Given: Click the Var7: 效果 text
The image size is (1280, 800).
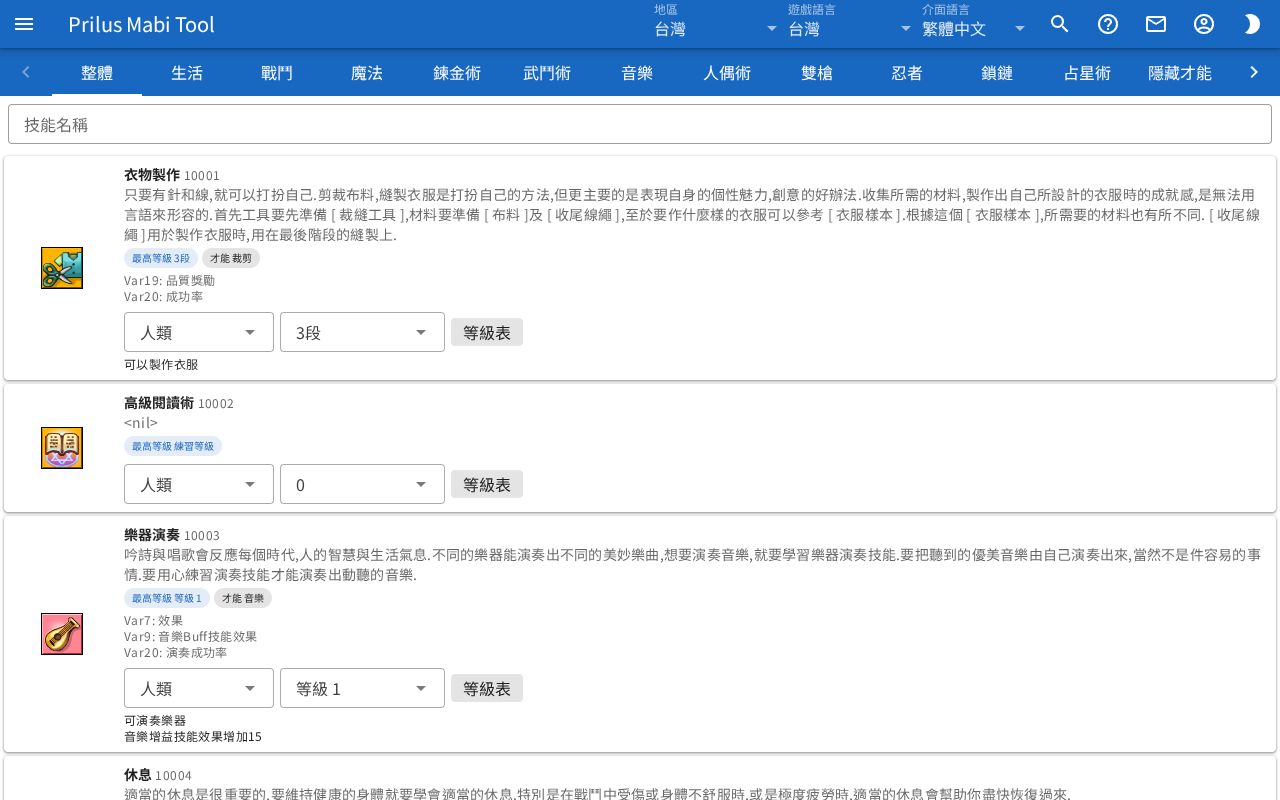Looking at the screenshot, I should click(x=153, y=621).
